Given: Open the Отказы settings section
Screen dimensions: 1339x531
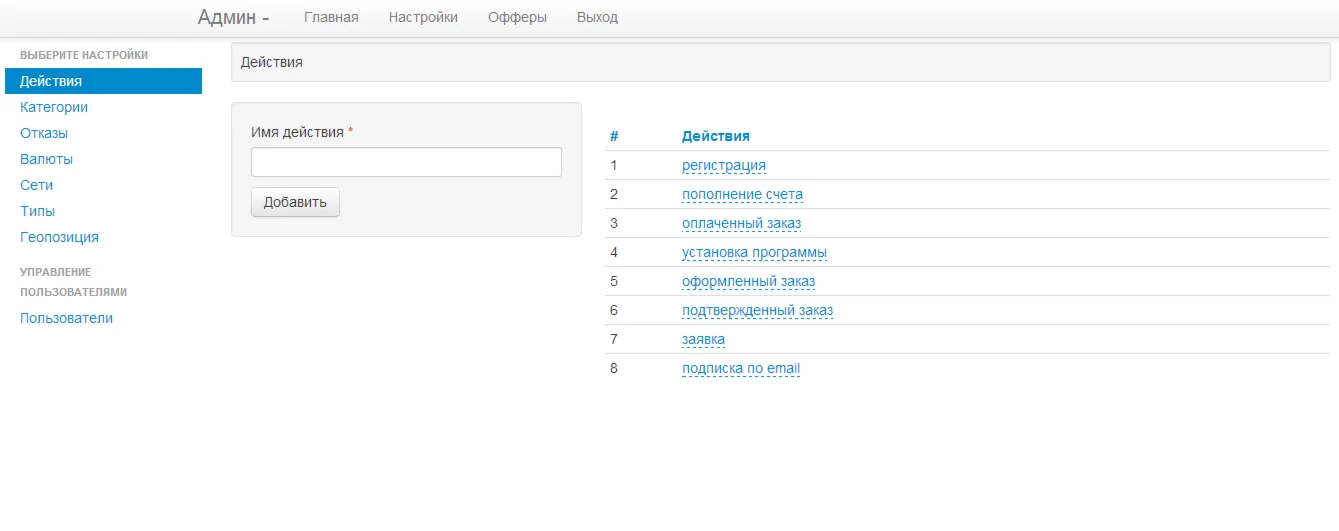Looking at the screenshot, I should click(44, 133).
